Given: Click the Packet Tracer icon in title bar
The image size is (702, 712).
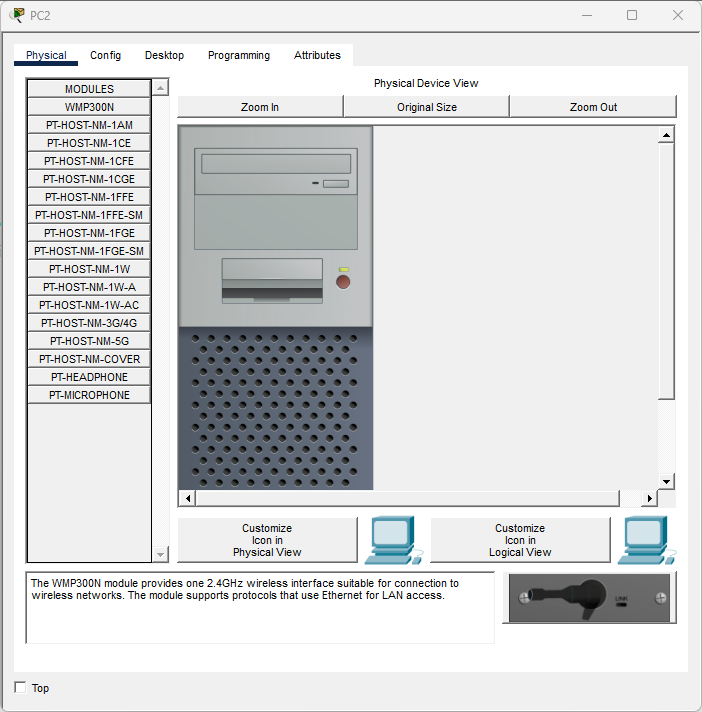Looking at the screenshot, I should [16, 15].
